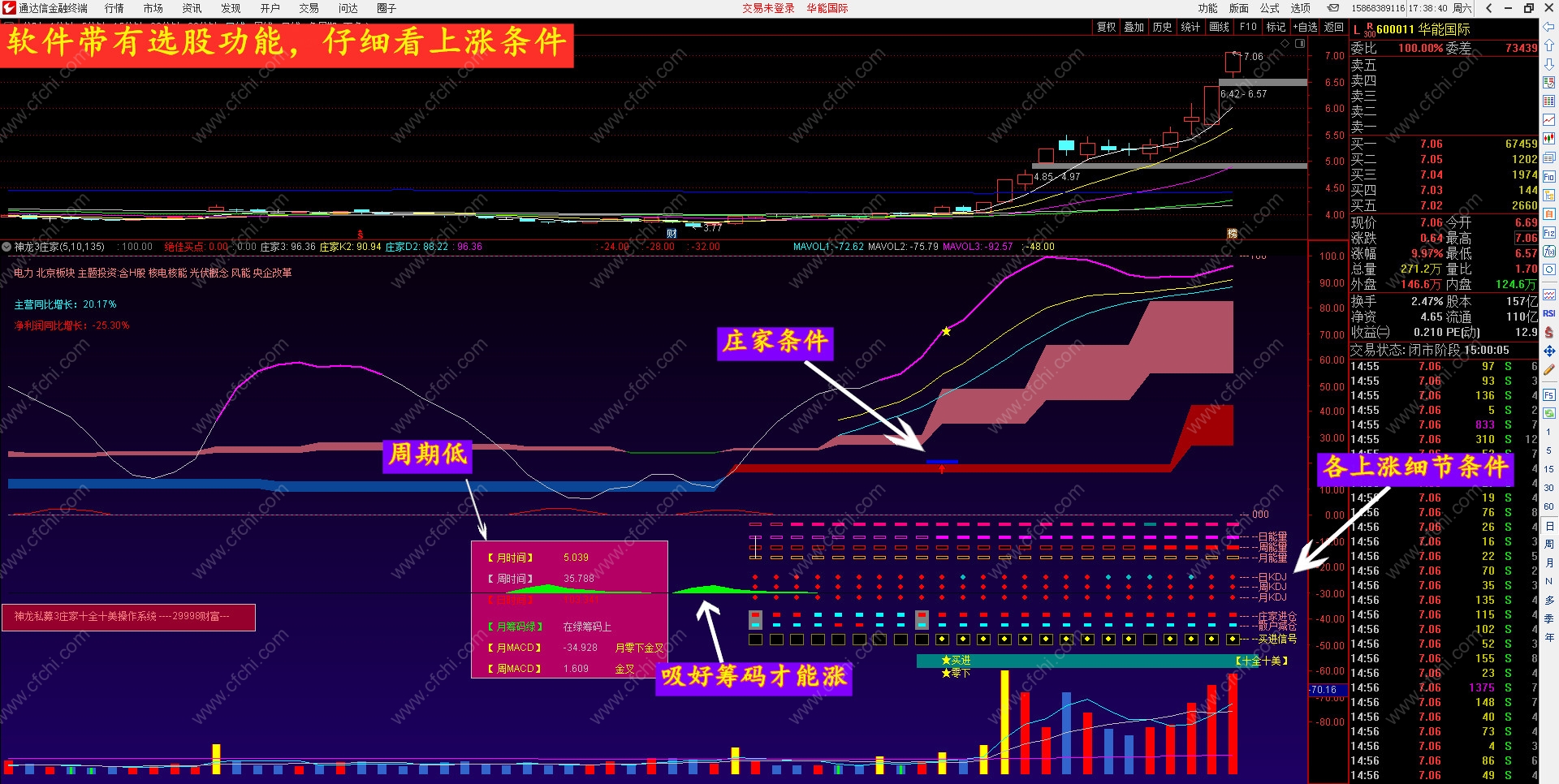Click the 600011 华能国际 stock title
Image resolution: width=1559 pixels, height=784 pixels.
pos(1423,29)
